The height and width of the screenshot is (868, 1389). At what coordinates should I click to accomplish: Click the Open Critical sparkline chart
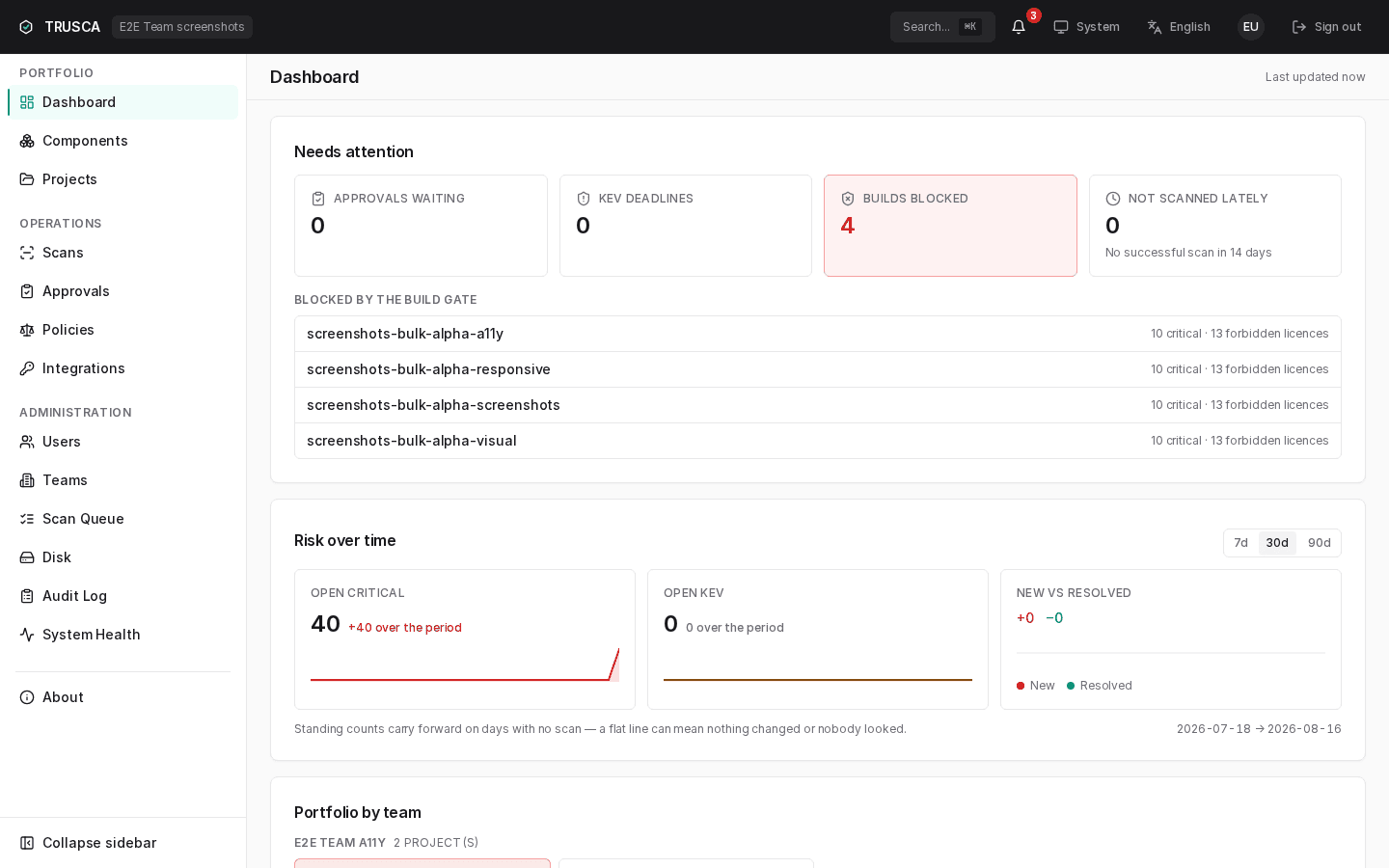(x=465, y=665)
